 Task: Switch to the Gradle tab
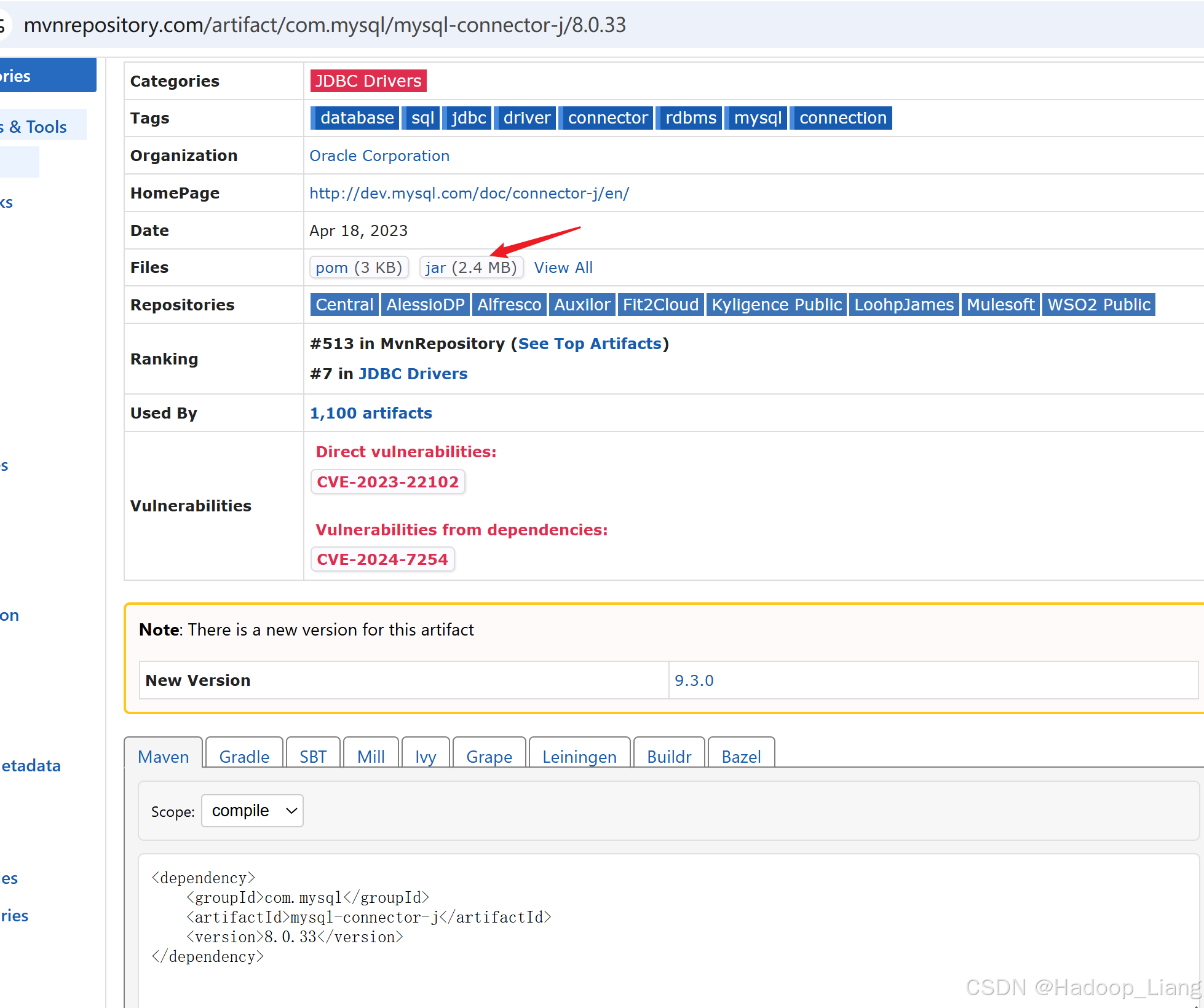click(244, 757)
